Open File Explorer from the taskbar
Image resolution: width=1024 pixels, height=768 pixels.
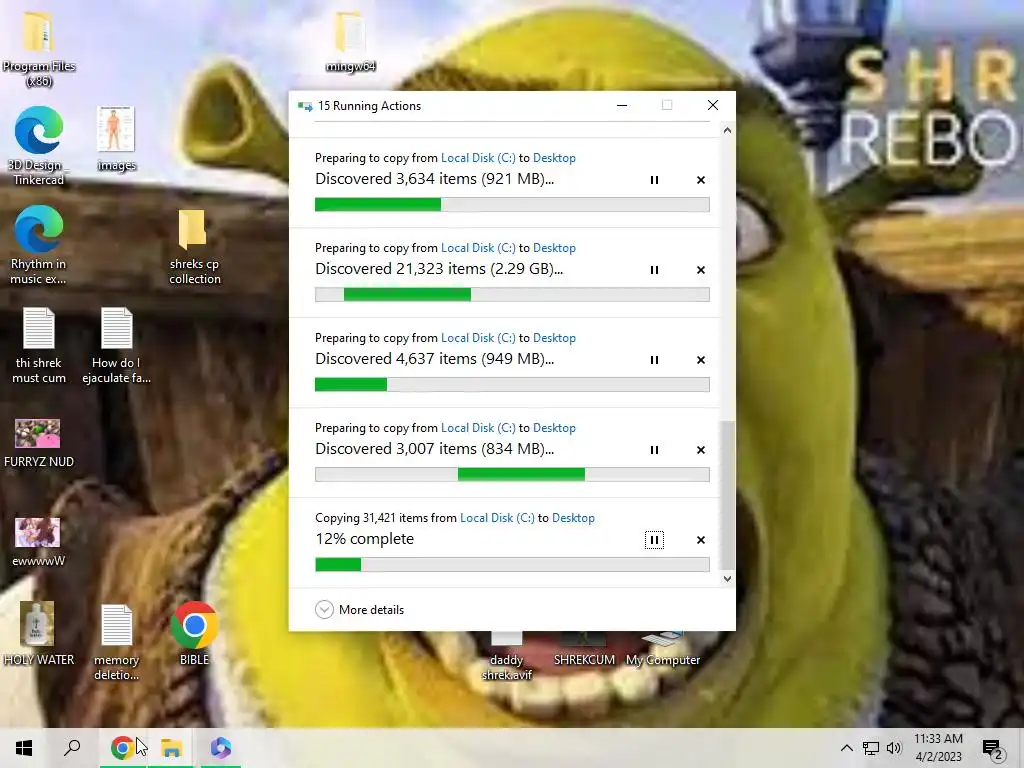coord(171,748)
